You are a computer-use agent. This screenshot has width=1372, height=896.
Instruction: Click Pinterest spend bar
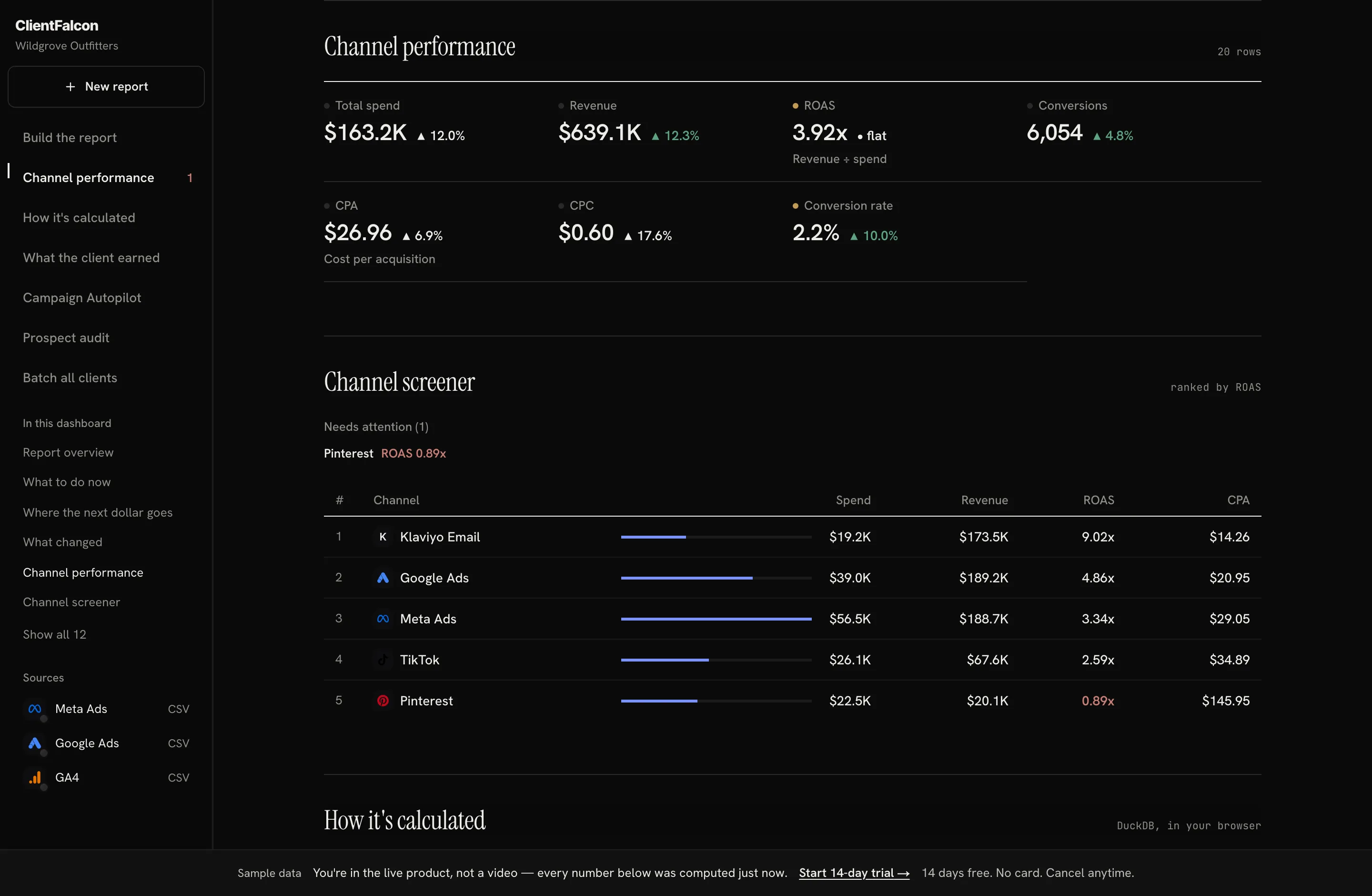click(x=716, y=701)
